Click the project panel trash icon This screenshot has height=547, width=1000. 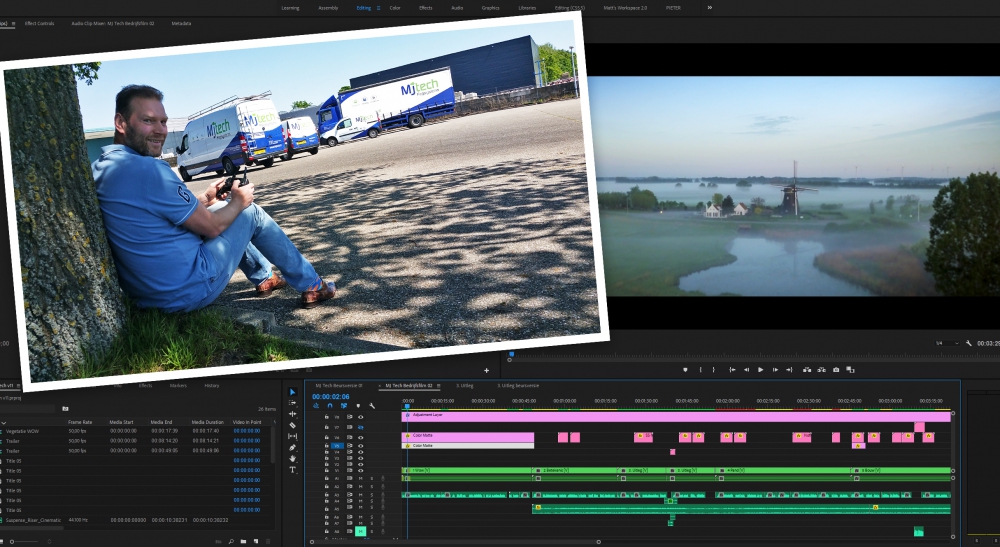[268, 541]
